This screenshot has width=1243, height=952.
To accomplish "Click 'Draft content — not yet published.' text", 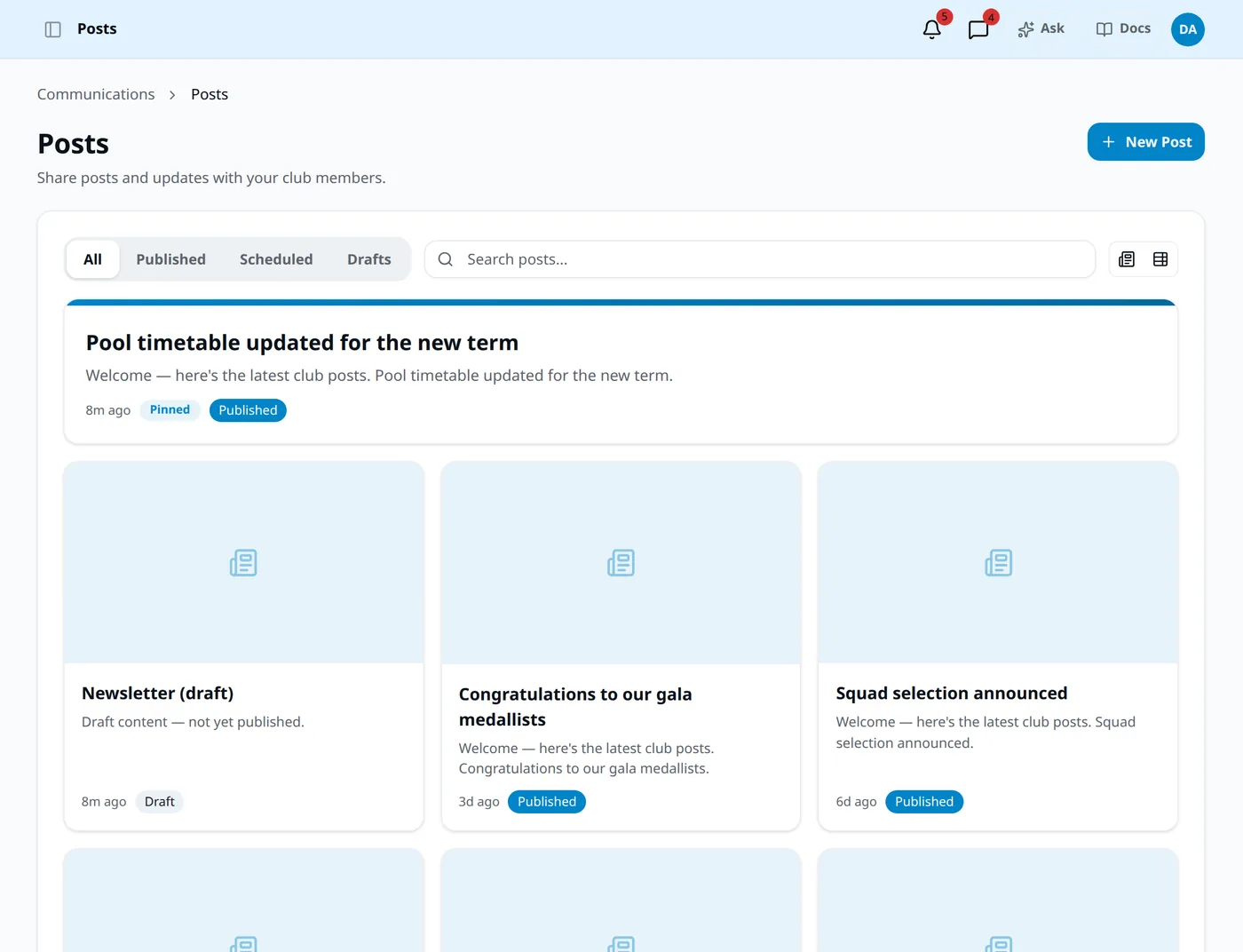I will (x=193, y=722).
